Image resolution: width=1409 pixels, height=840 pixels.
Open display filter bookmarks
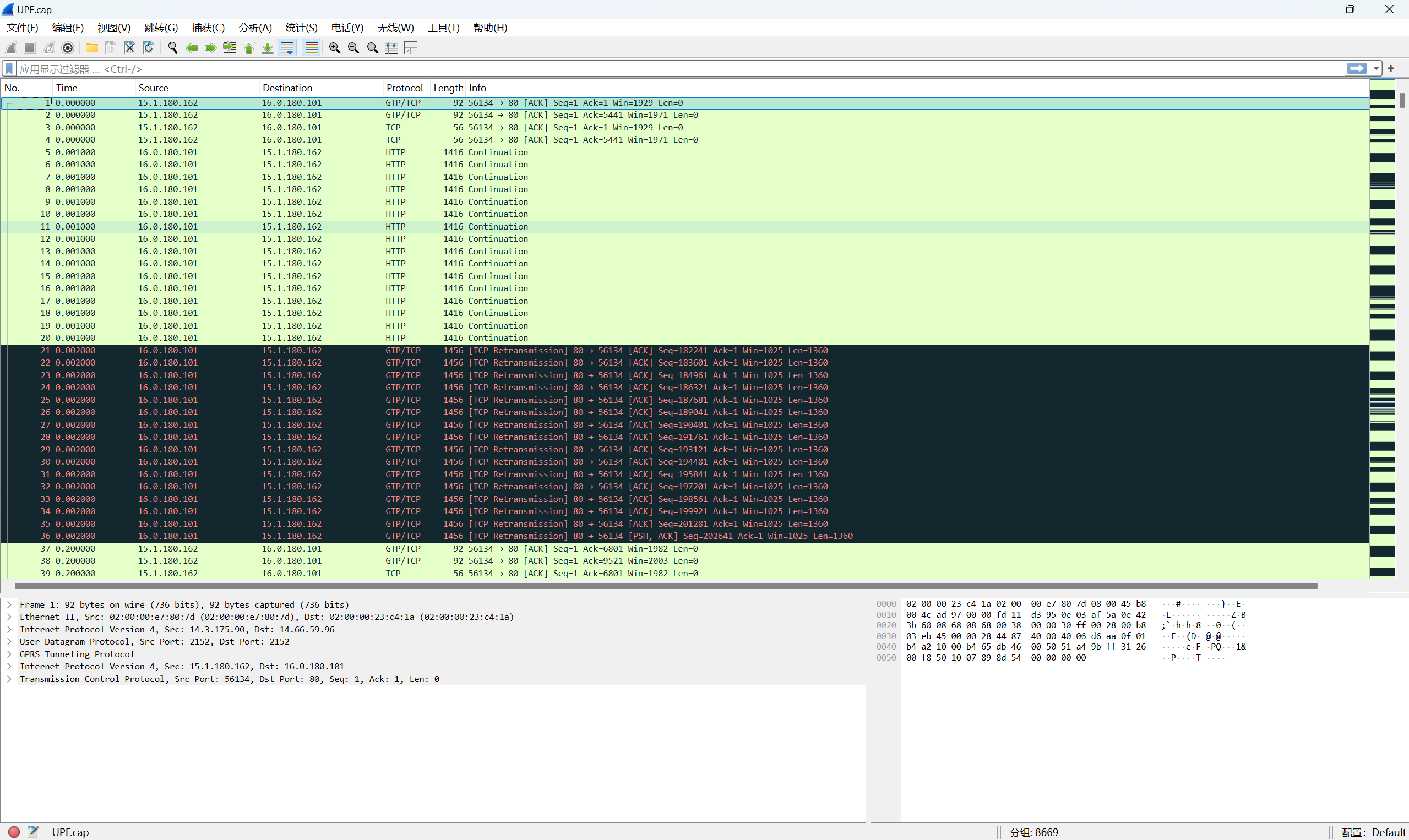[x=9, y=68]
